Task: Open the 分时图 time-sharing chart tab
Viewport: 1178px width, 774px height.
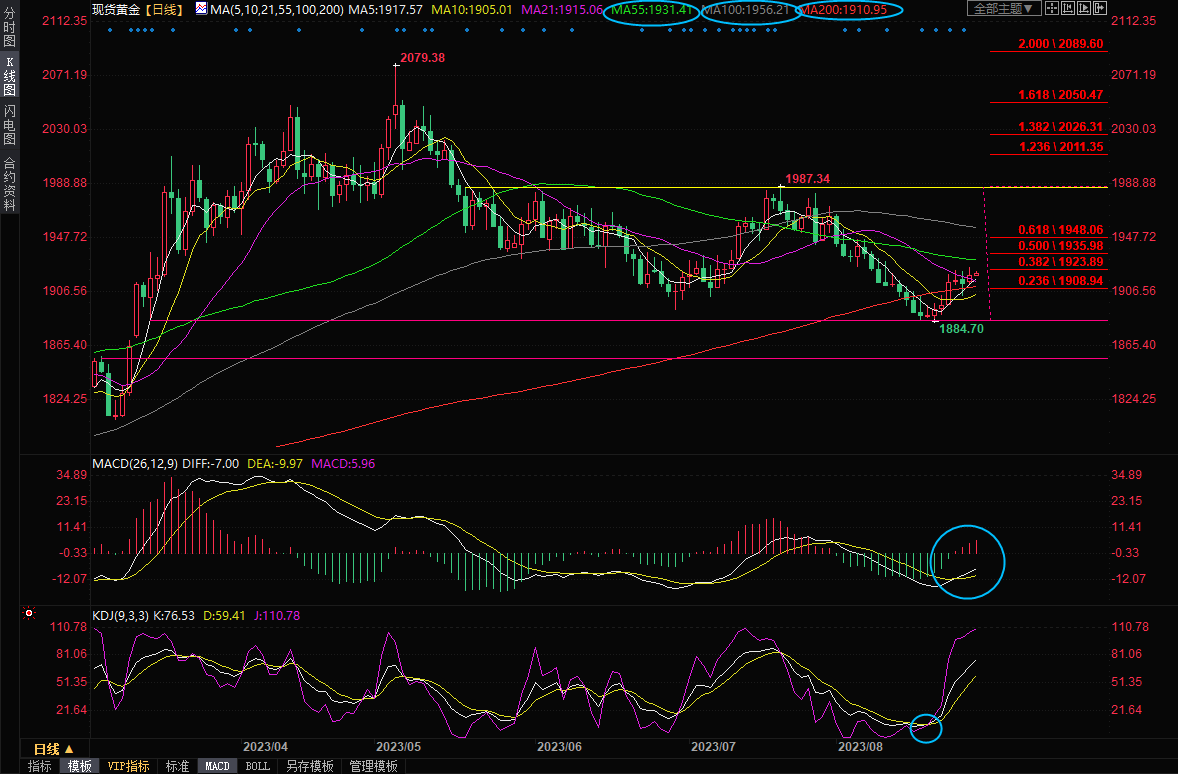Action: (10, 27)
